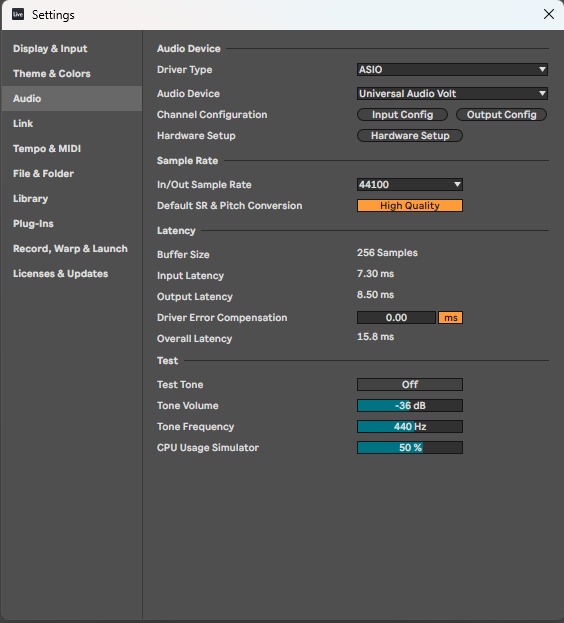564x623 pixels.
Task: Click the Driver Error Compensation 0.00 field
Action: (396, 317)
